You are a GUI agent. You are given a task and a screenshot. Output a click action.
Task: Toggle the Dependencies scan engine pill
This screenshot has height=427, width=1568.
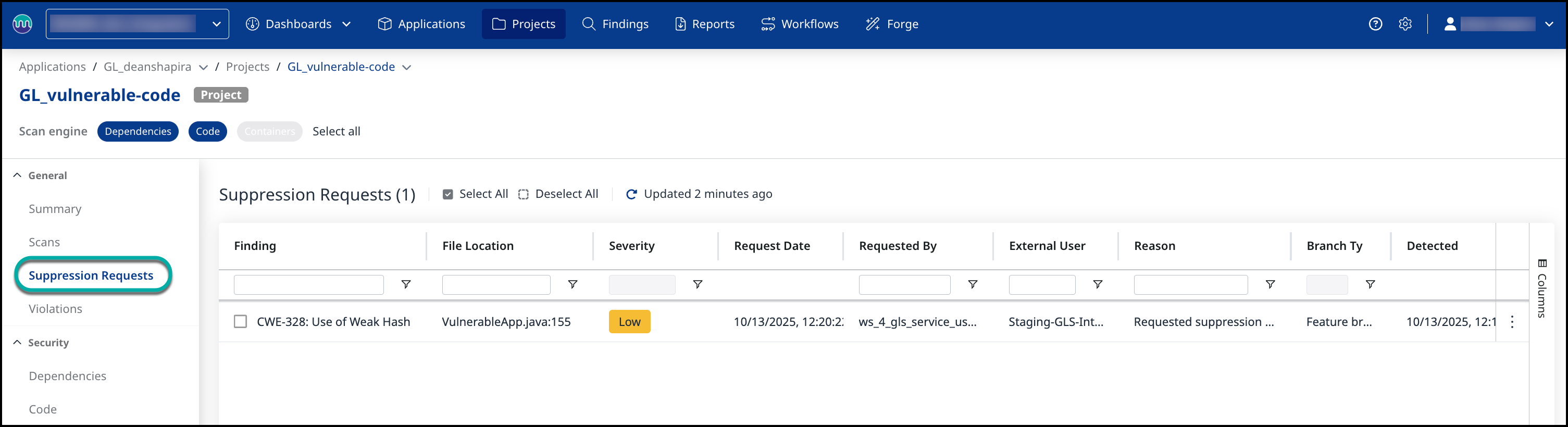(138, 131)
